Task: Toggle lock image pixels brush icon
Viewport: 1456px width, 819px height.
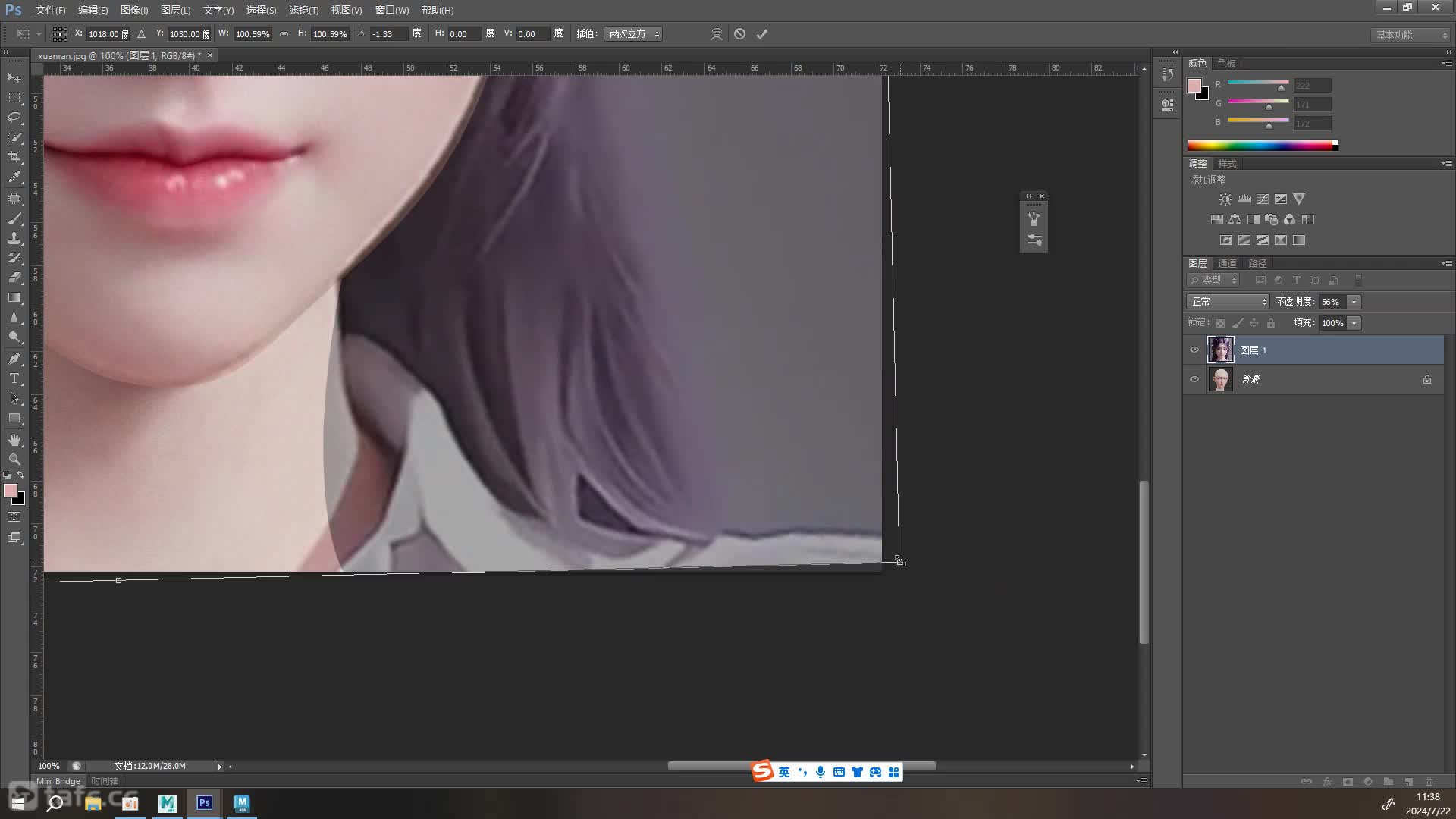Action: tap(1238, 323)
